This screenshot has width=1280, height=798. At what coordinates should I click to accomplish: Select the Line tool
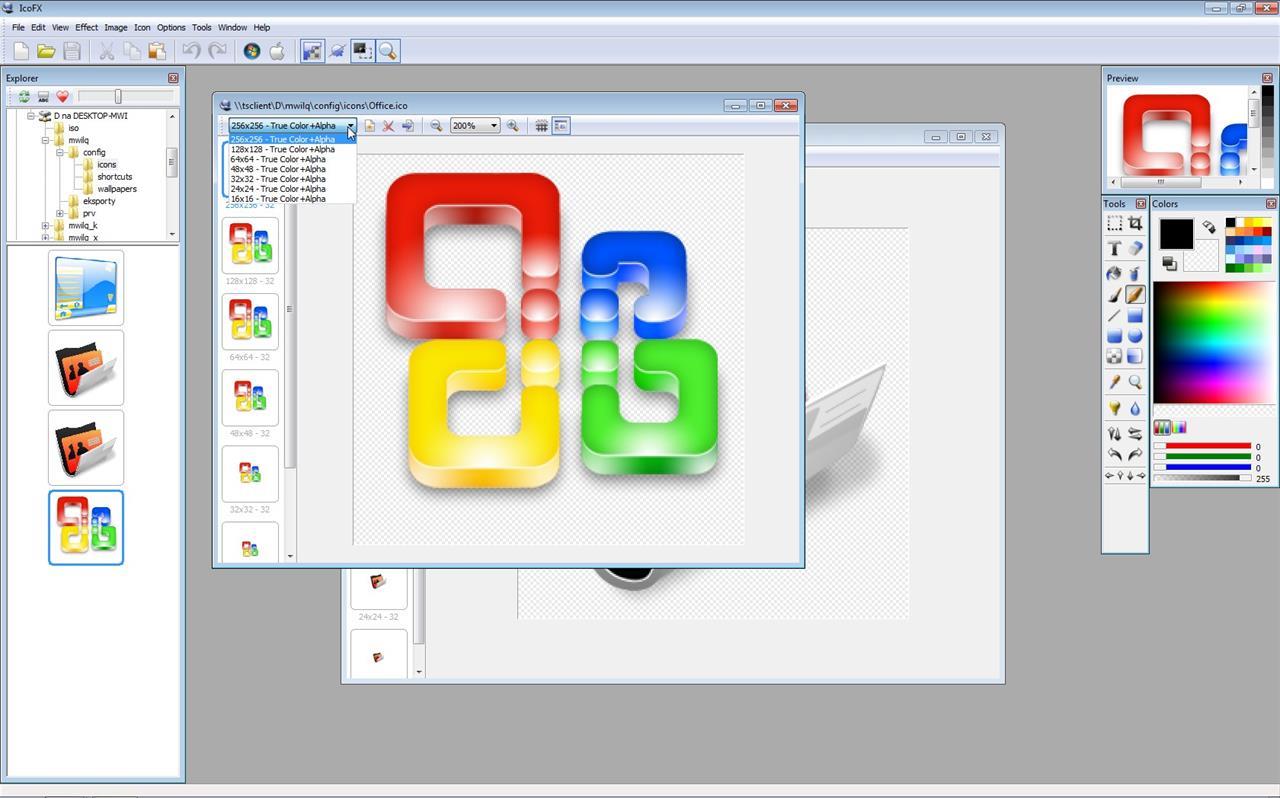(1114, 316)
